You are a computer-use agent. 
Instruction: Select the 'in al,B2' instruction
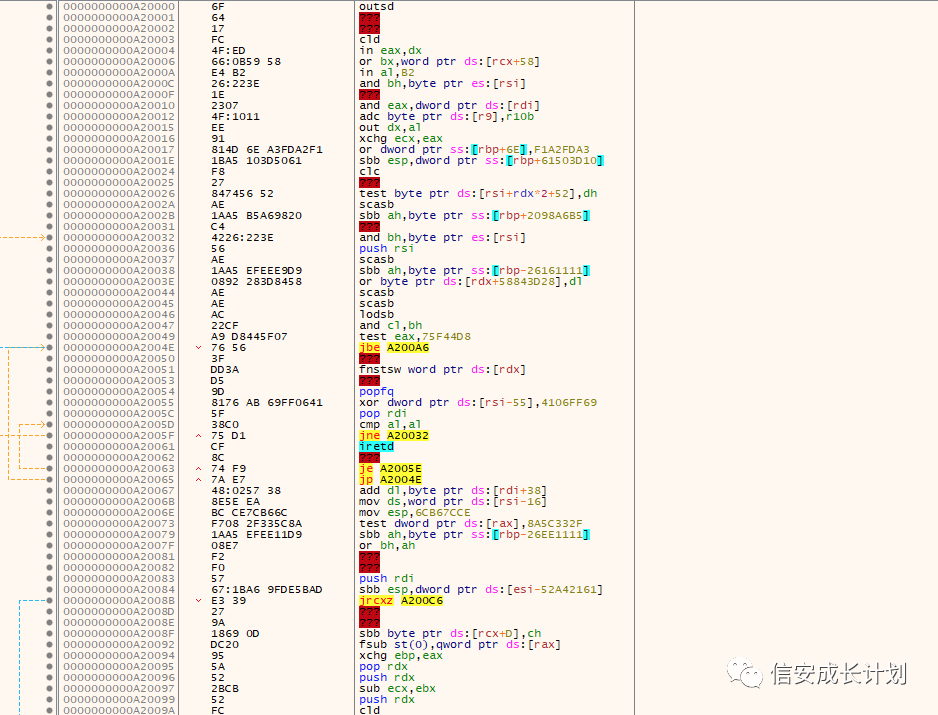386,73
